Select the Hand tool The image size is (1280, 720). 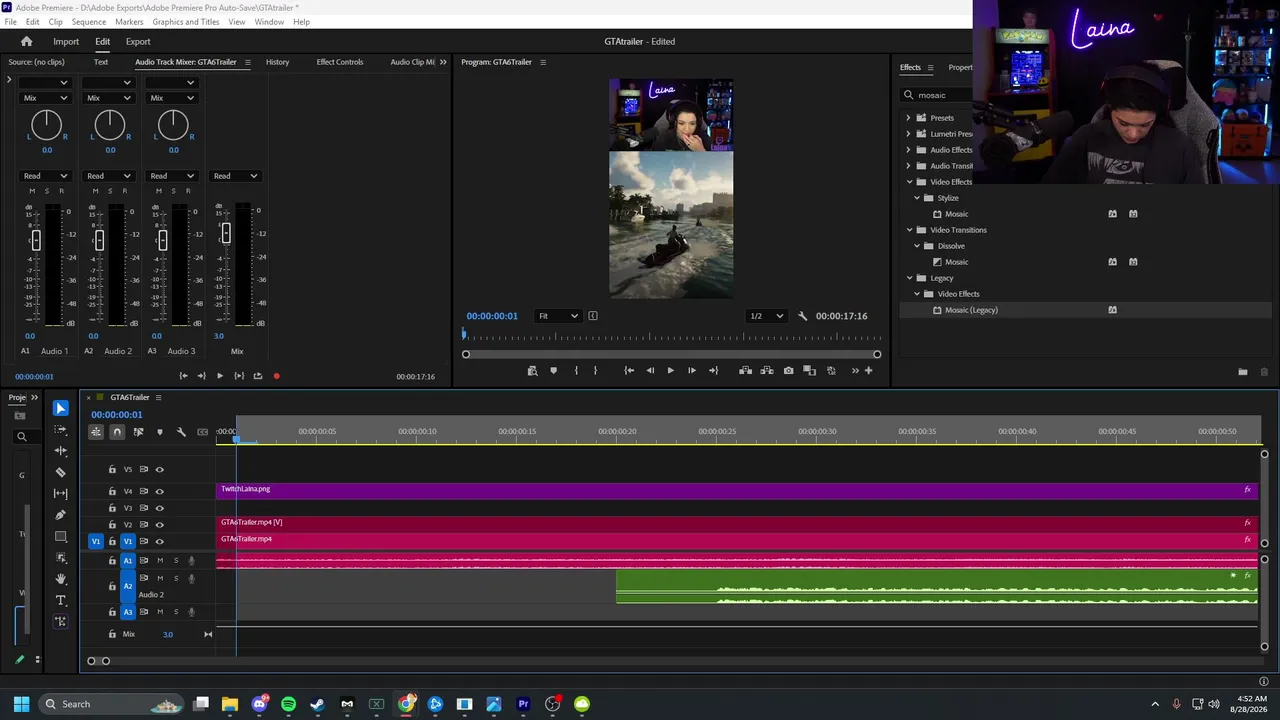pos(61,579)
